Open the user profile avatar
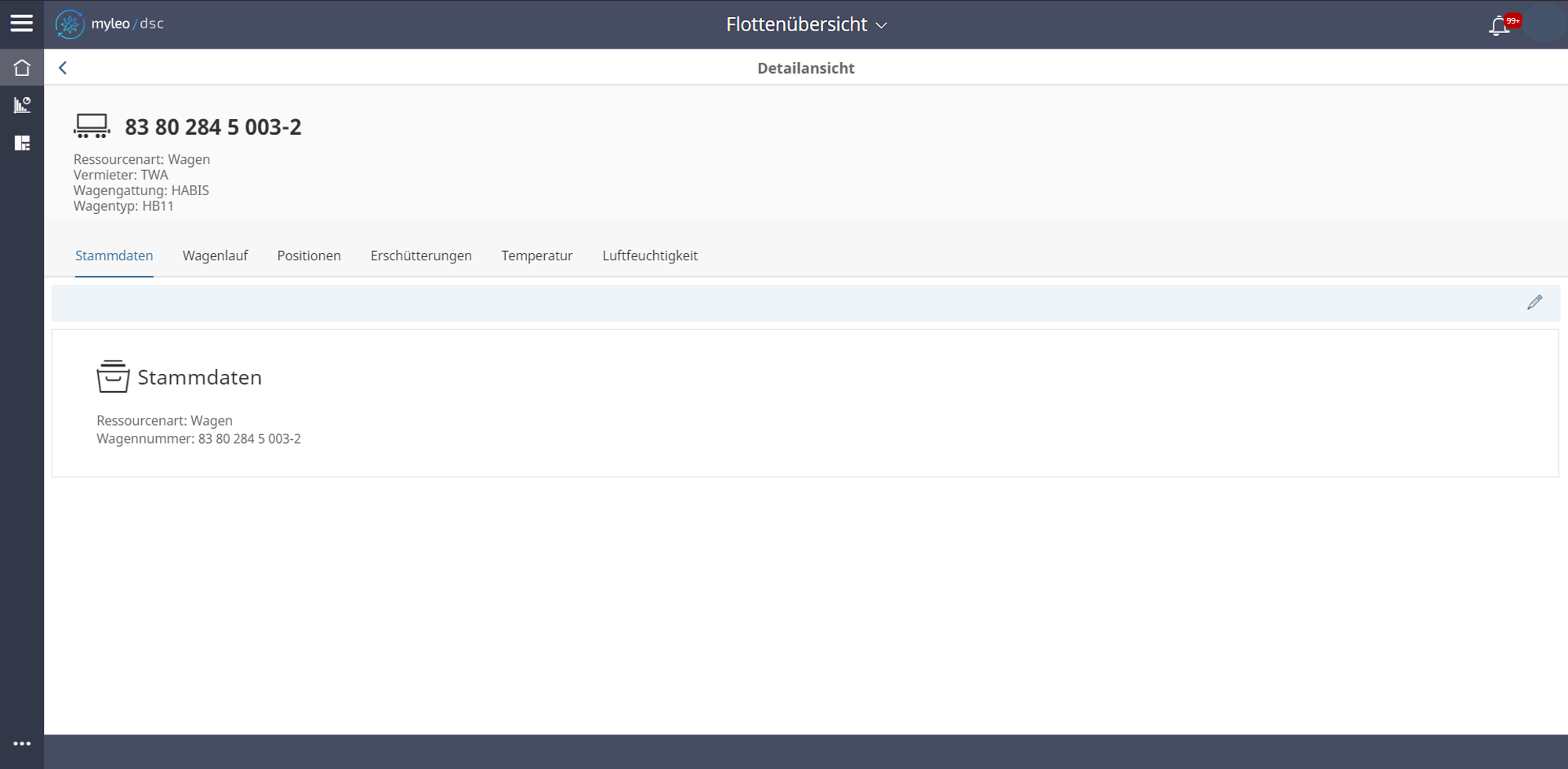 [1545, 24]
